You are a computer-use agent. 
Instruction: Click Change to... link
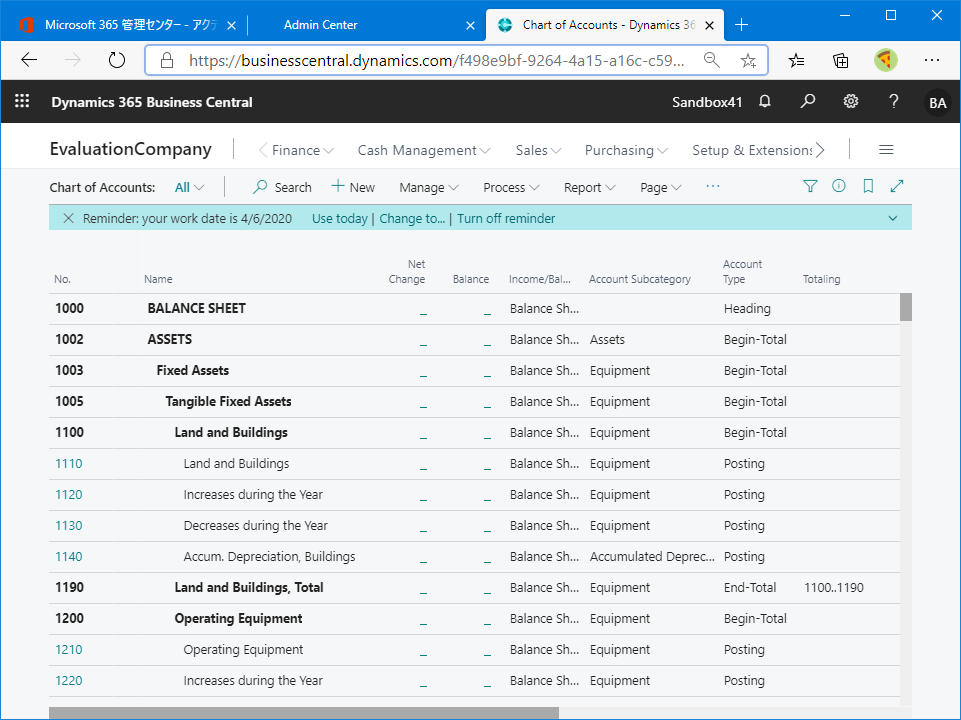412,219
